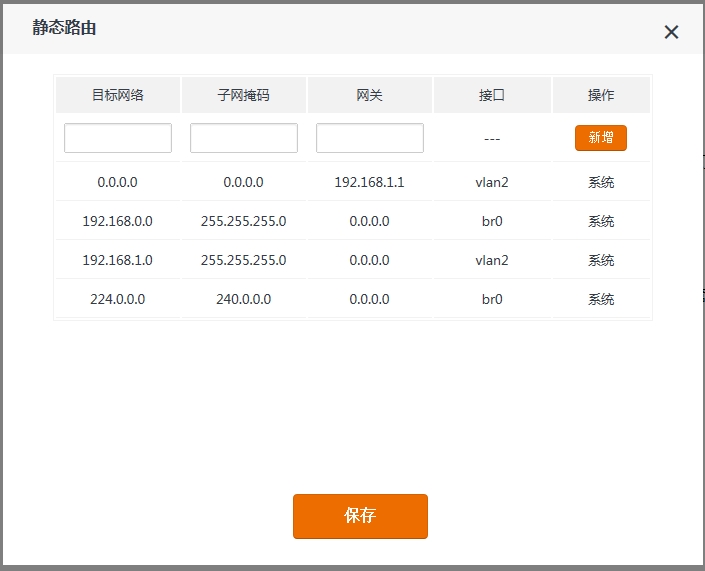Click gateway 0.0.0.0 in 192.168.1.0 row
Screen dimensions: 705x571
(370, 260)
